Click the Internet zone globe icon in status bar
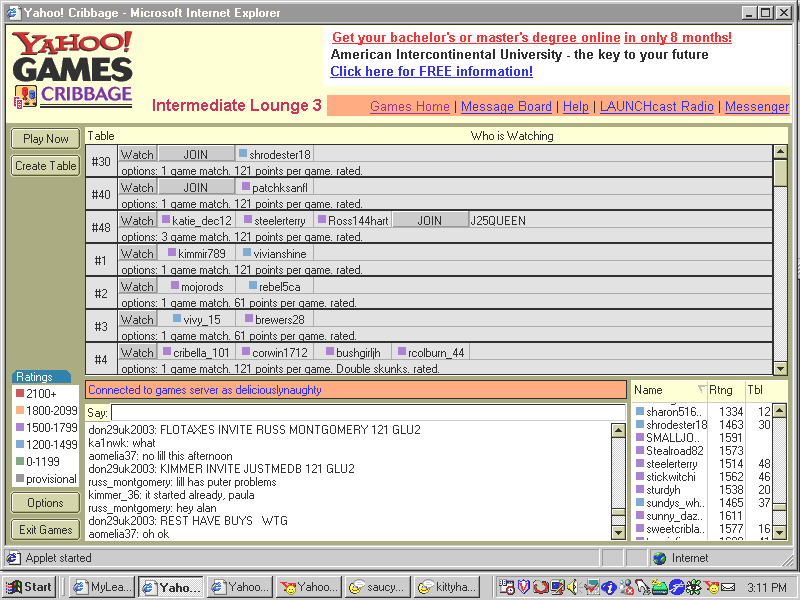The width and height of the screenshot is (800, 600). pos(660,558)
